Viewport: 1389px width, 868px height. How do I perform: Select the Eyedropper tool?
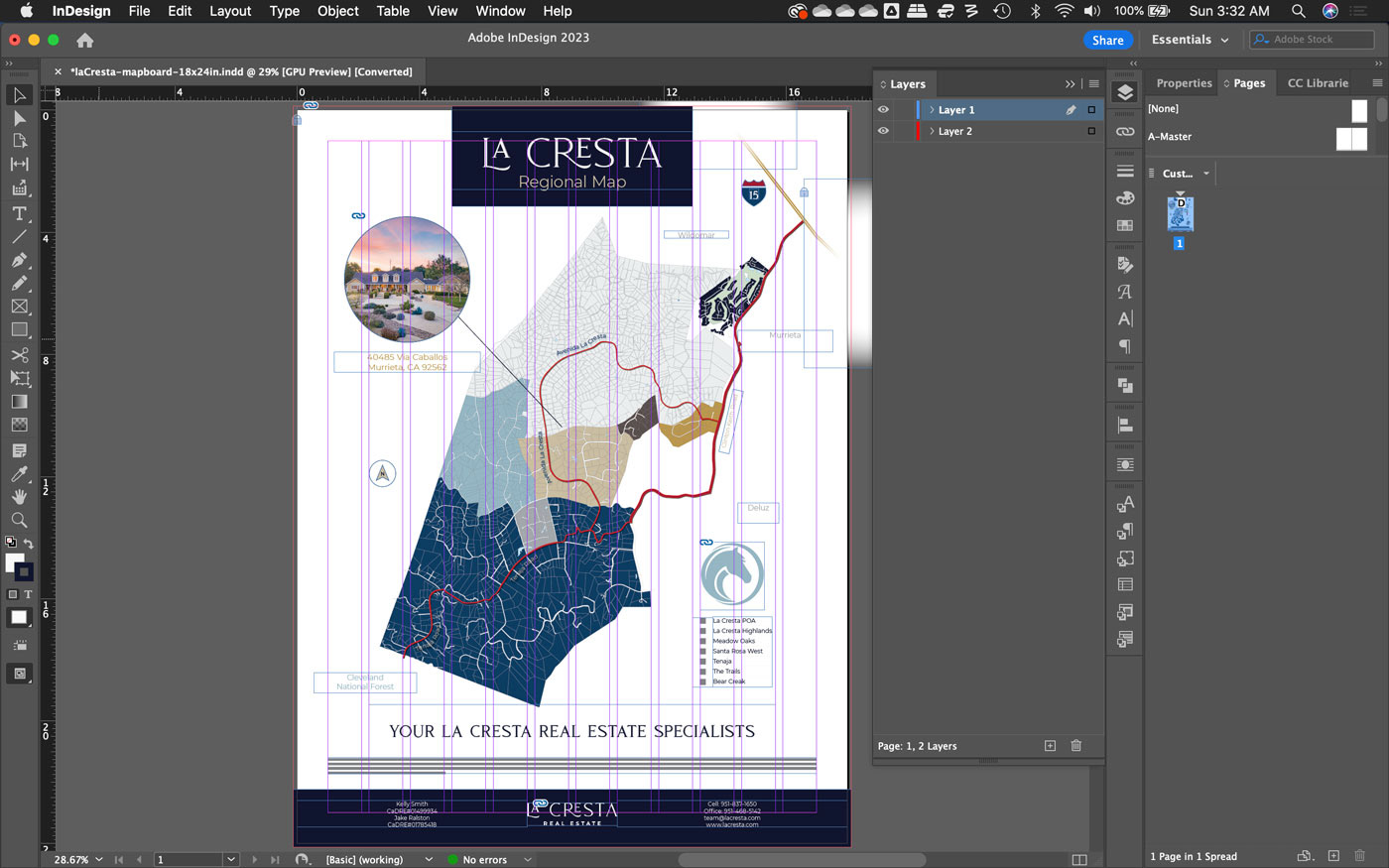pos(19,473)
